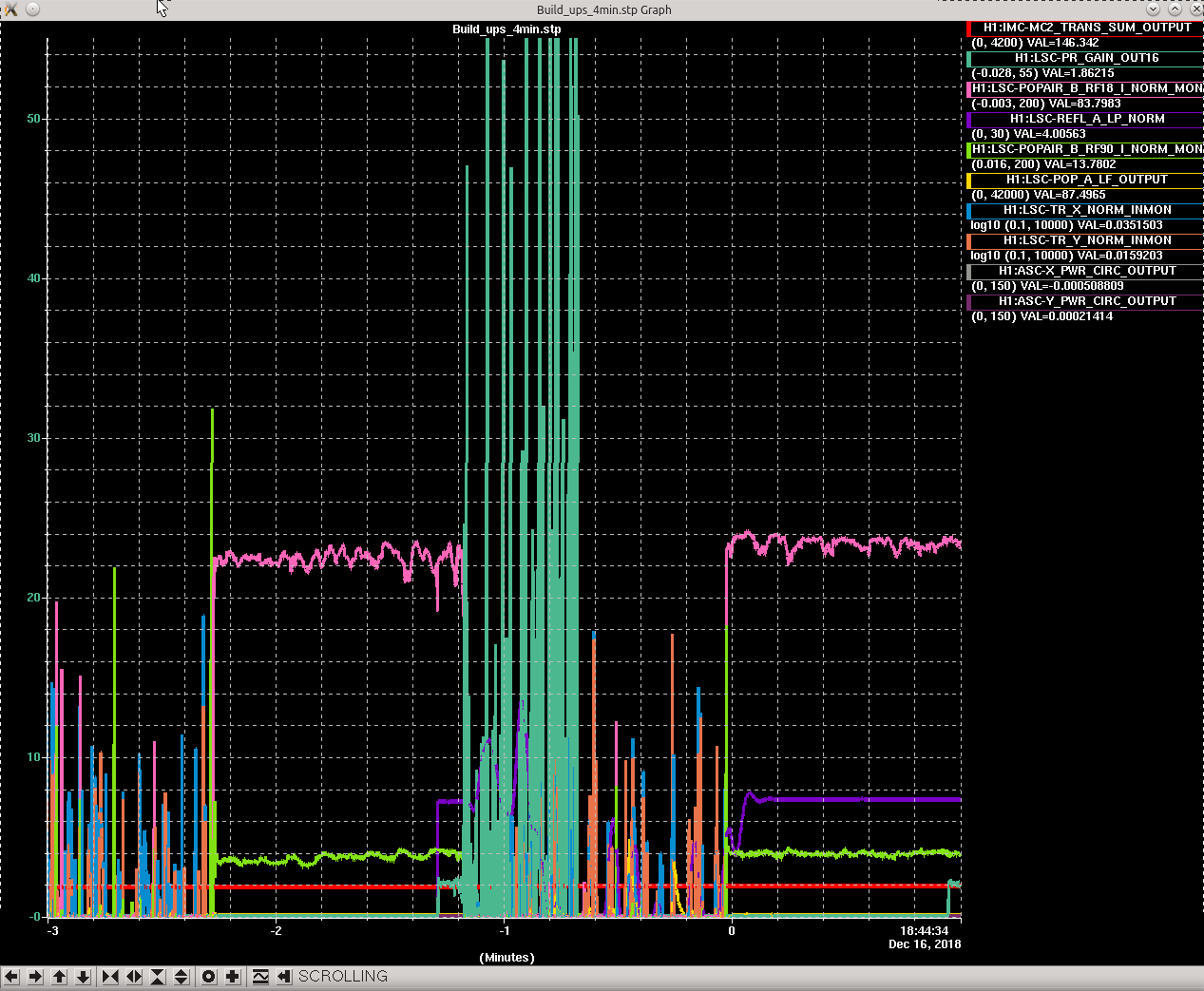1204x991 pixels.
Task: Click the value text VAL=0.00021414
Action: [x=1065, y=316]
